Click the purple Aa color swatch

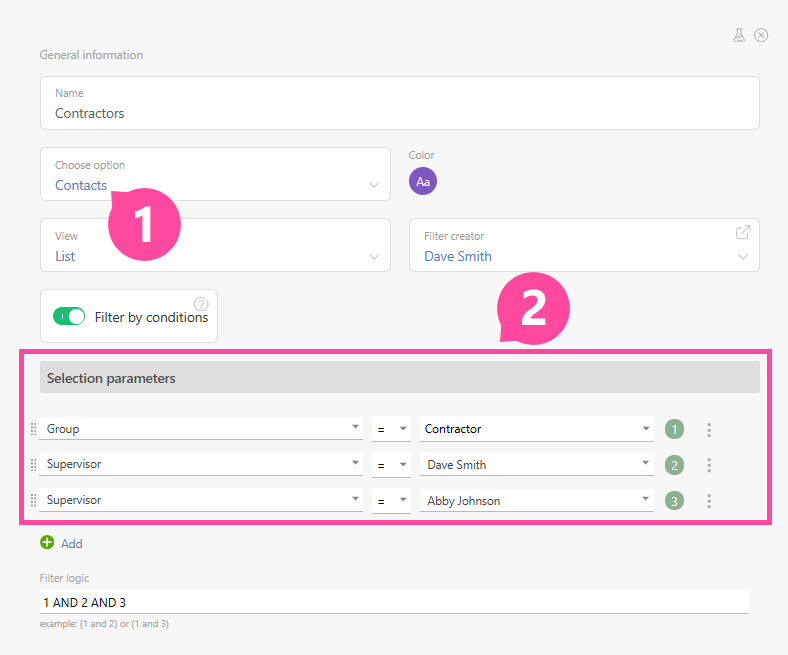coord(423,181)
